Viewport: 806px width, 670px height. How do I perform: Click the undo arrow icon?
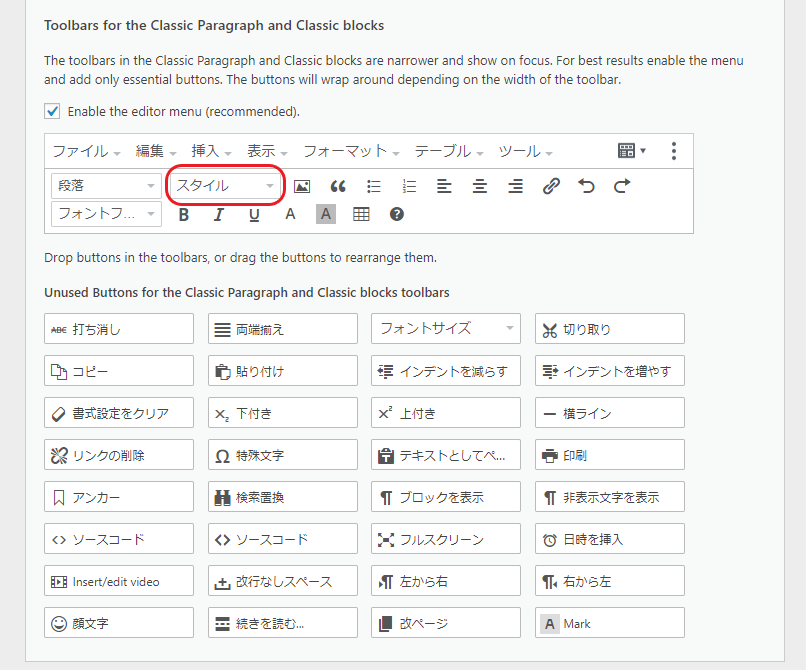pos(587,186)
